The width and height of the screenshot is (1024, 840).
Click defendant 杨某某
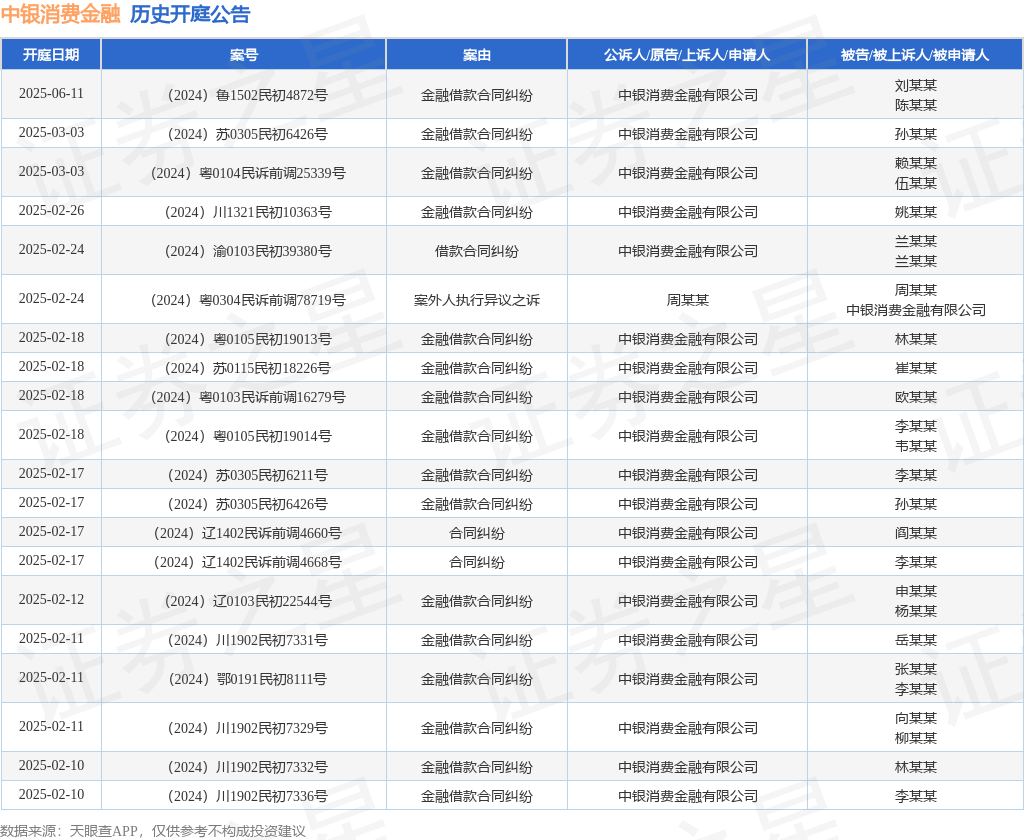pos(916,611)
